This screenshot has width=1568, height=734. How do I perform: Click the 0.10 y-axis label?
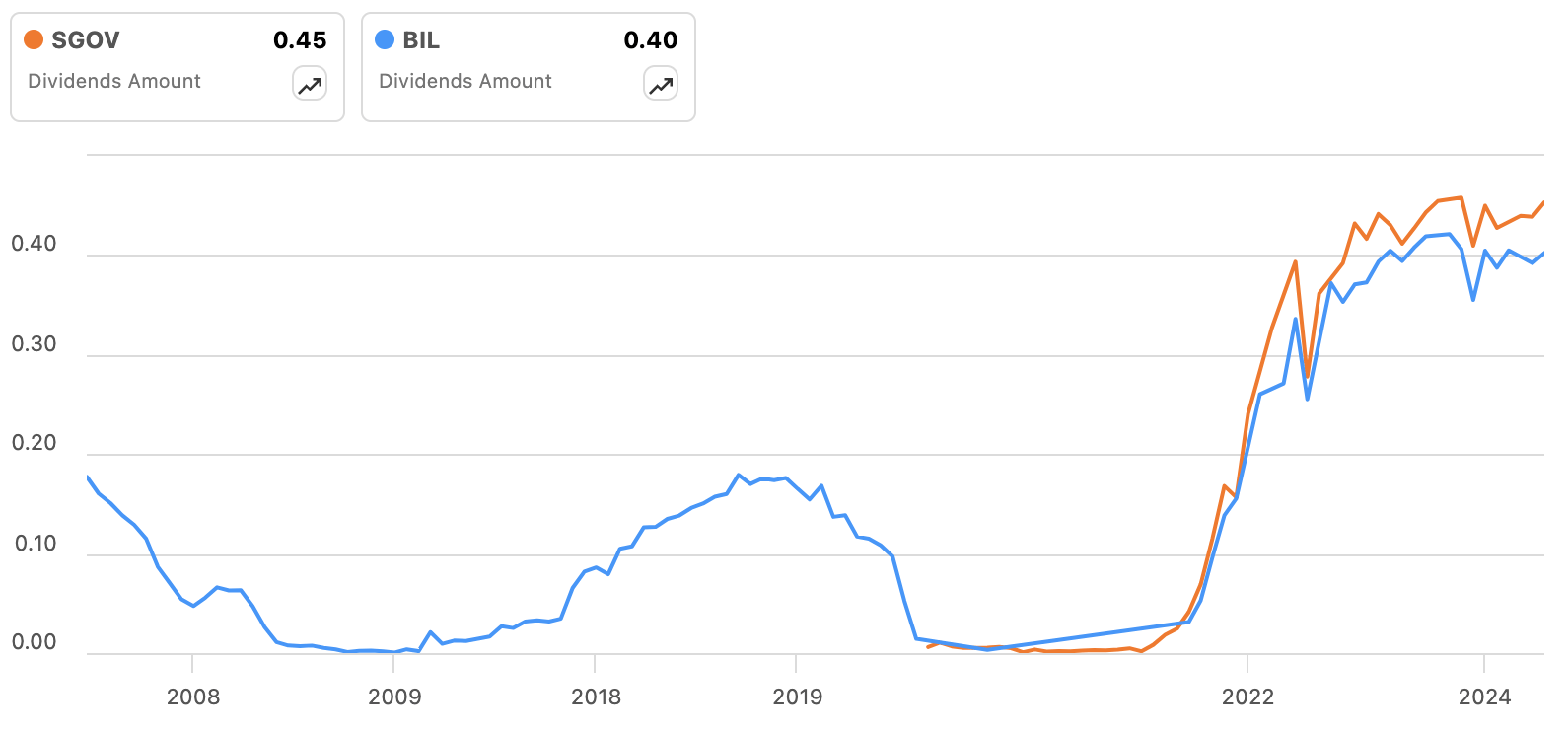point(34,544)
